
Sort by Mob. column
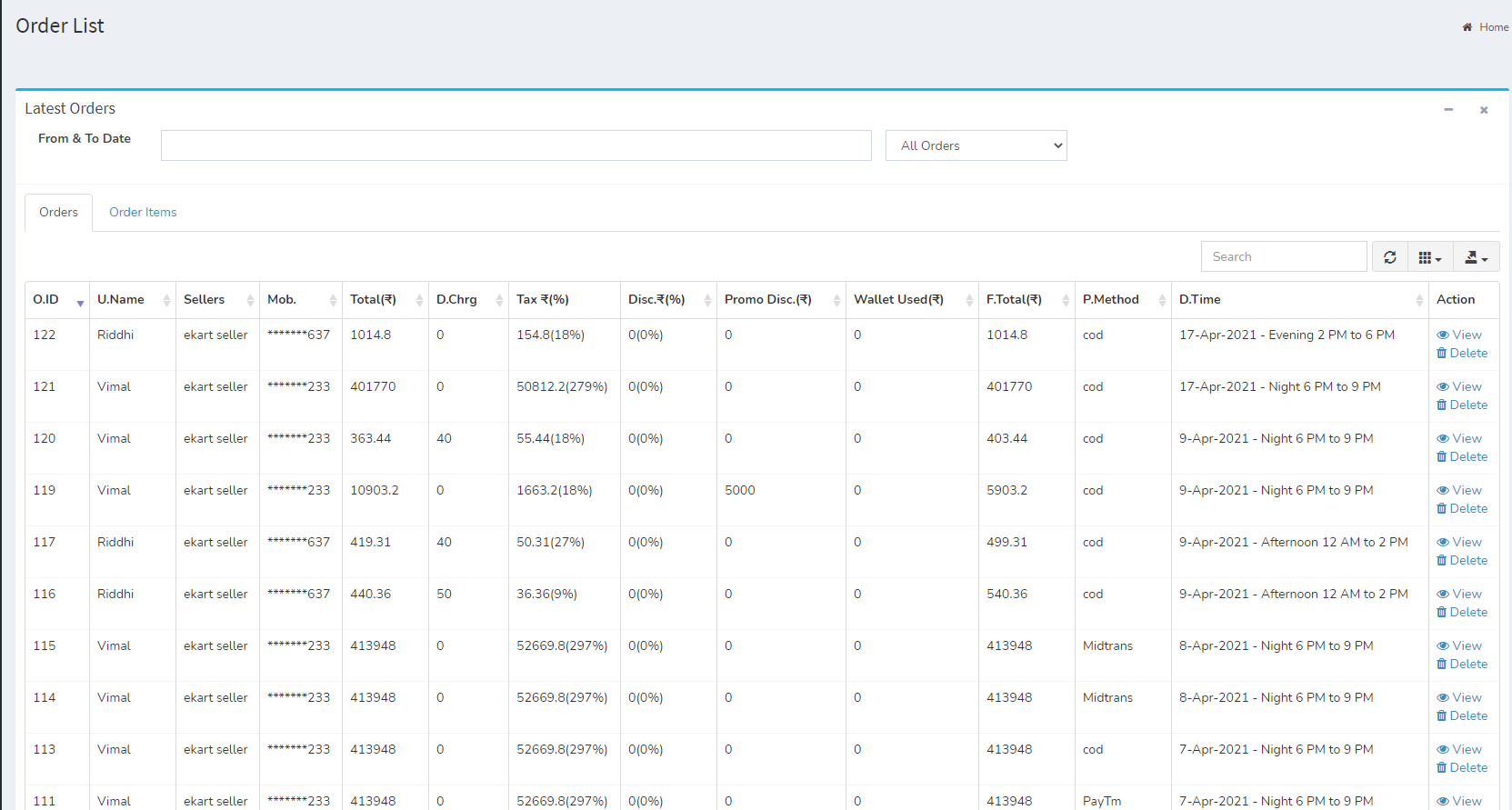coord(301,300)
